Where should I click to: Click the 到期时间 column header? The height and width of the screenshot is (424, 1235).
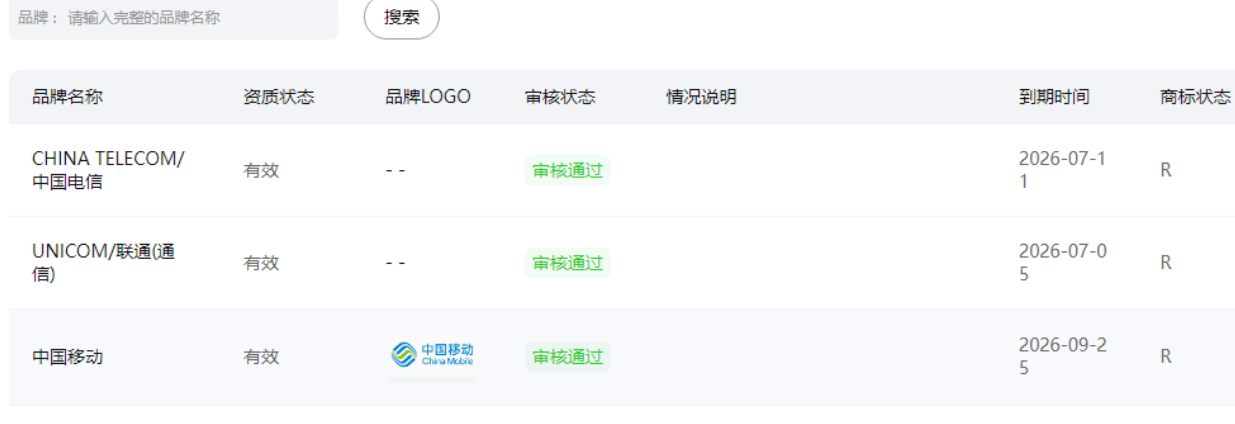click(1054, 97)
